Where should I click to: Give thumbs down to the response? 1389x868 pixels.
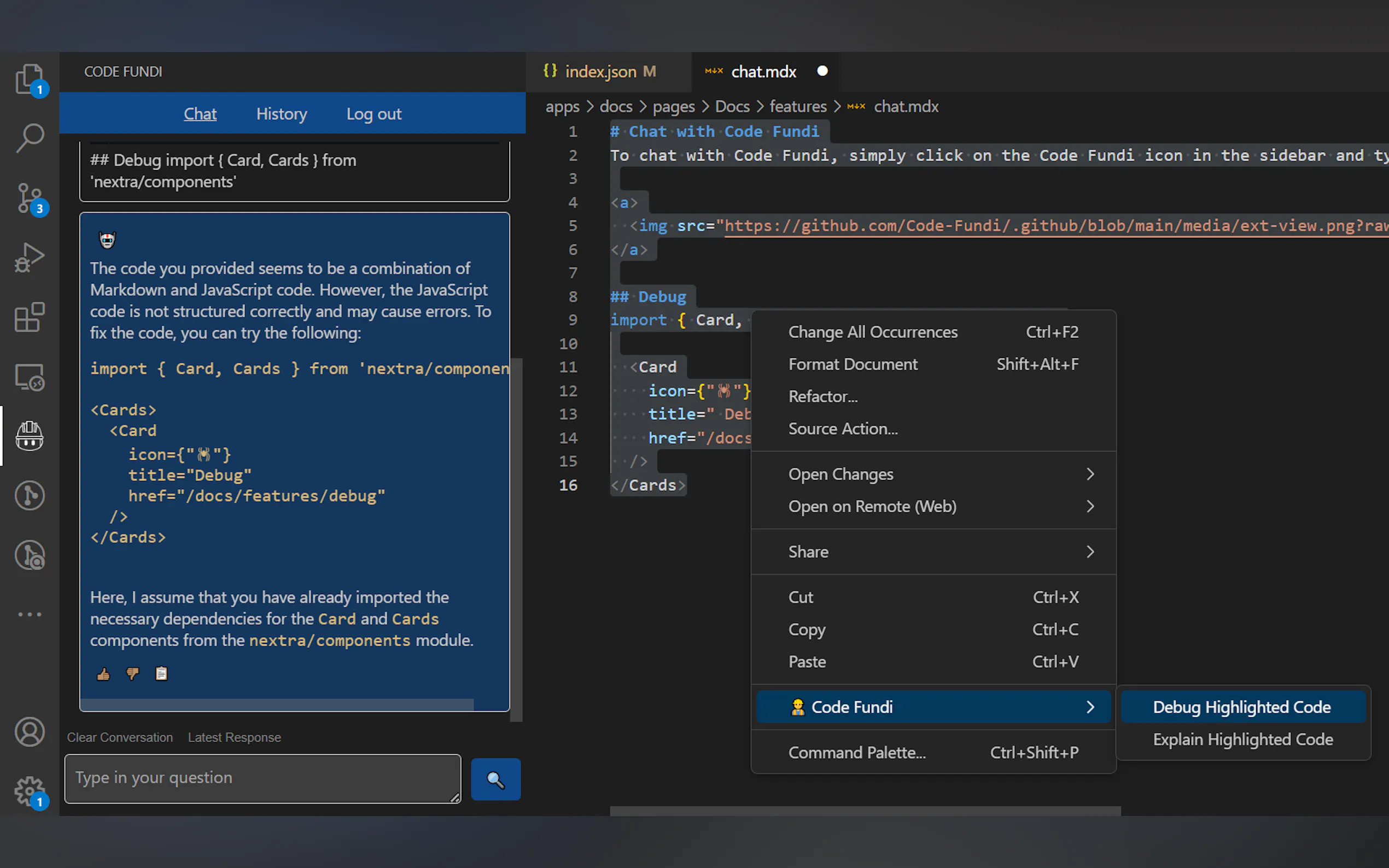(x=133, y=674)
